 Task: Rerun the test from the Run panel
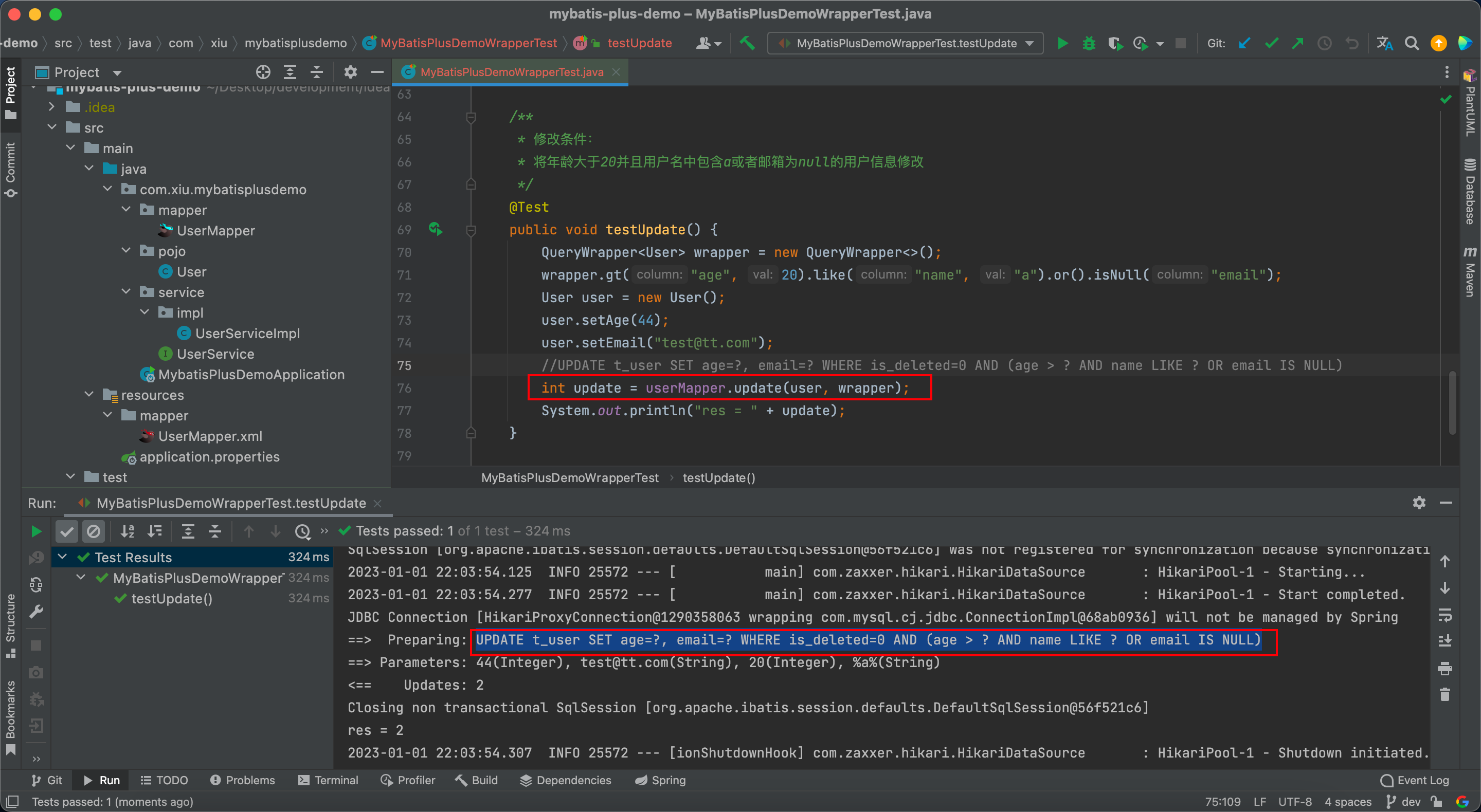[x=35, y=531]
